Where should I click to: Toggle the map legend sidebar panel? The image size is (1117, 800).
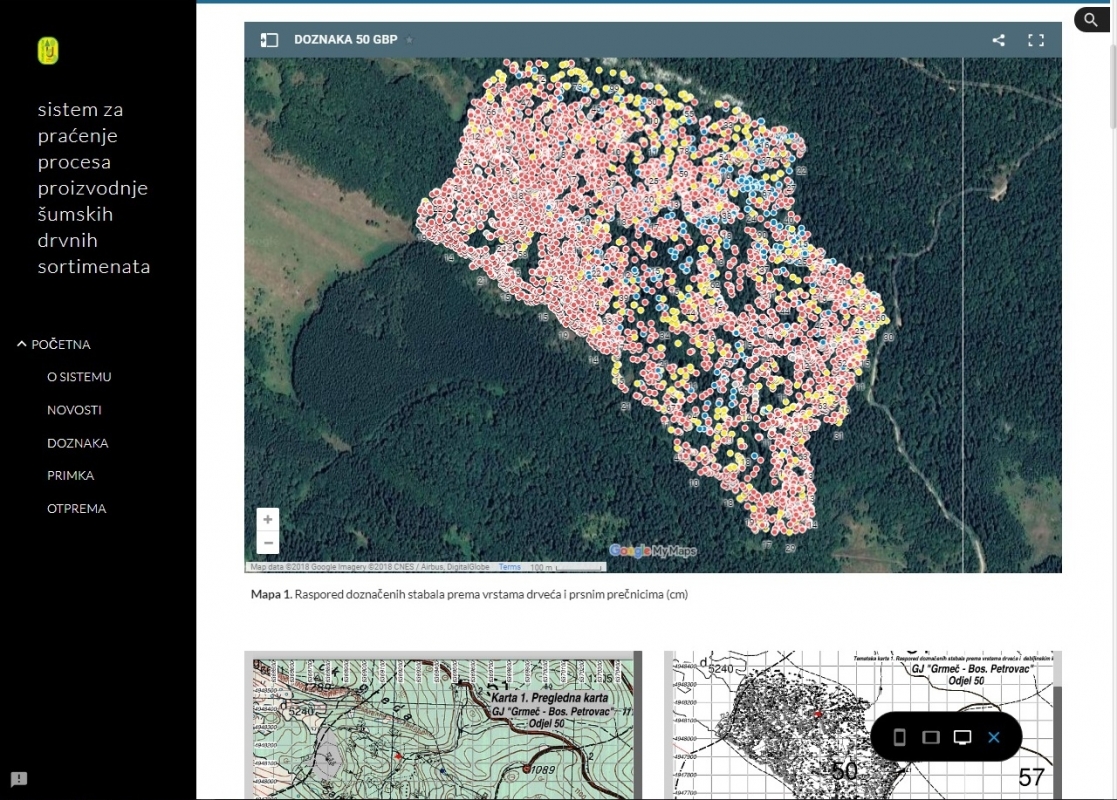click(x=268, y=40)
